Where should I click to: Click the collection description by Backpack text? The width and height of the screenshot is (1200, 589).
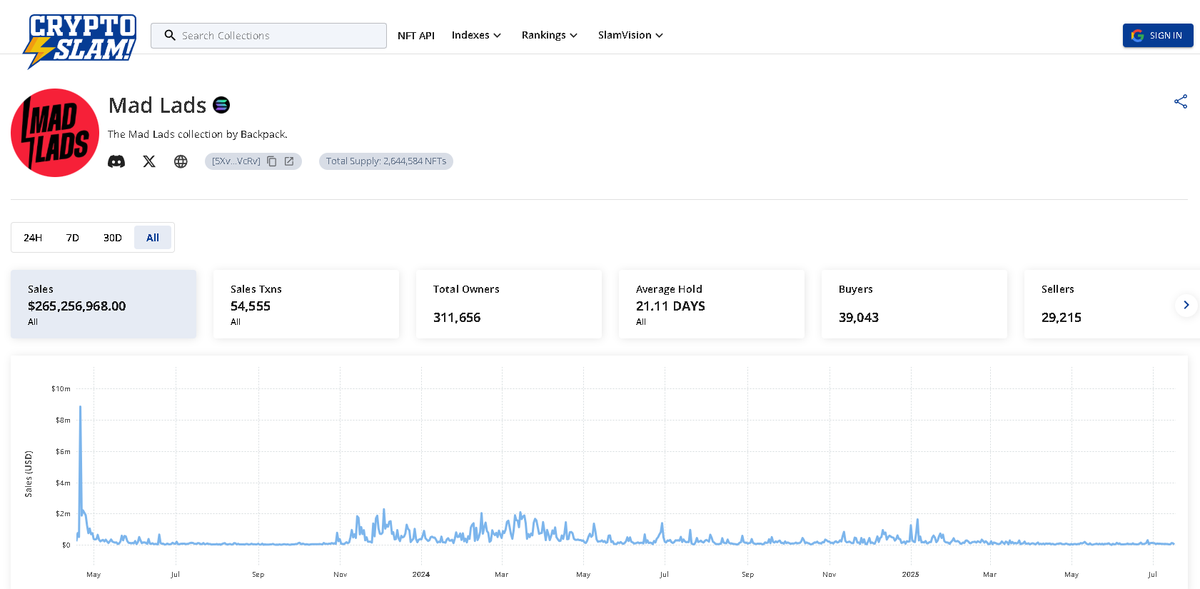(197, 134)
